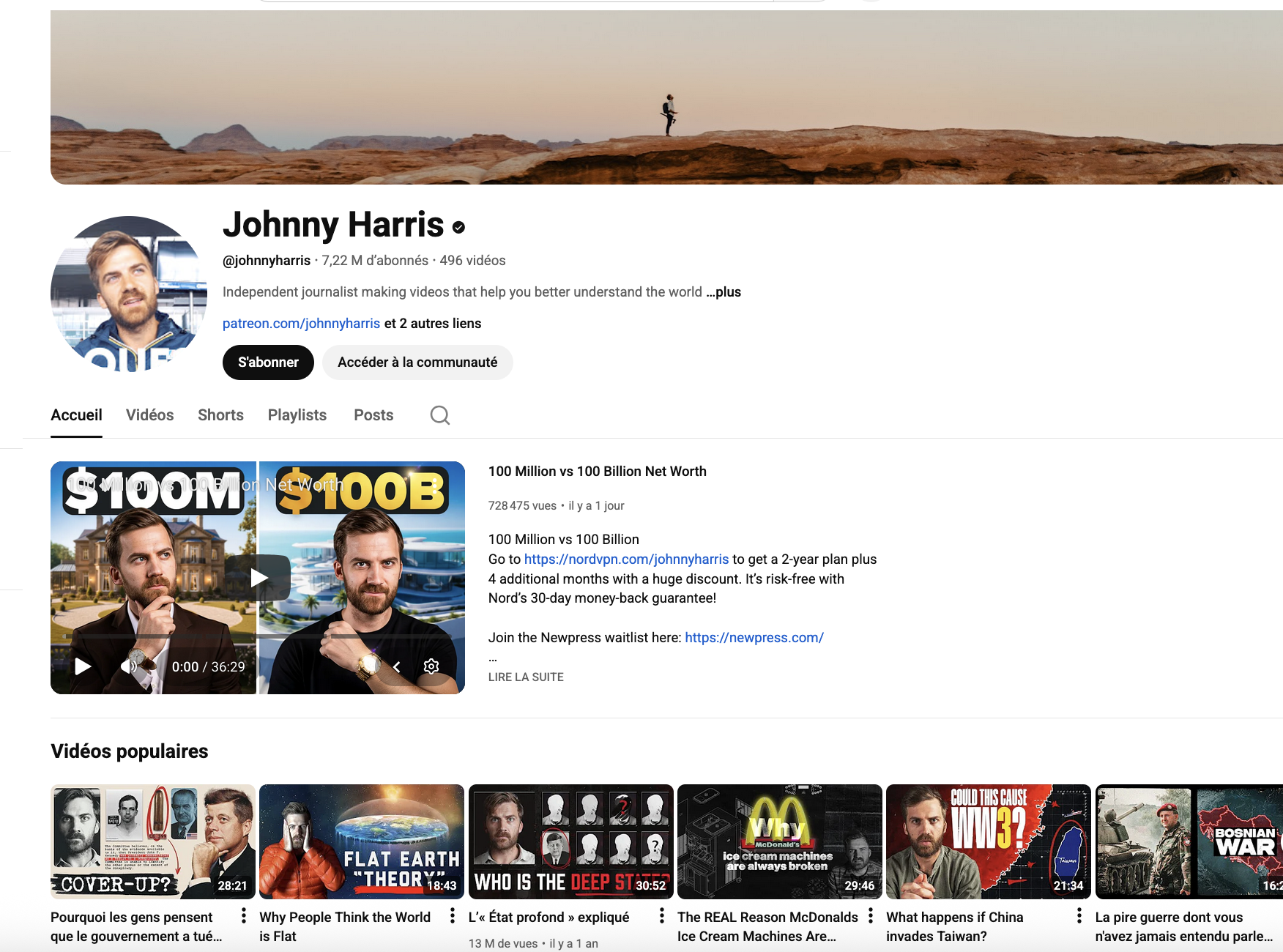The width and height of the screenshot is (1283, 952).
Task: Open options menu for Deep State video
Action: pyautogui.click(x=661, y=915)
